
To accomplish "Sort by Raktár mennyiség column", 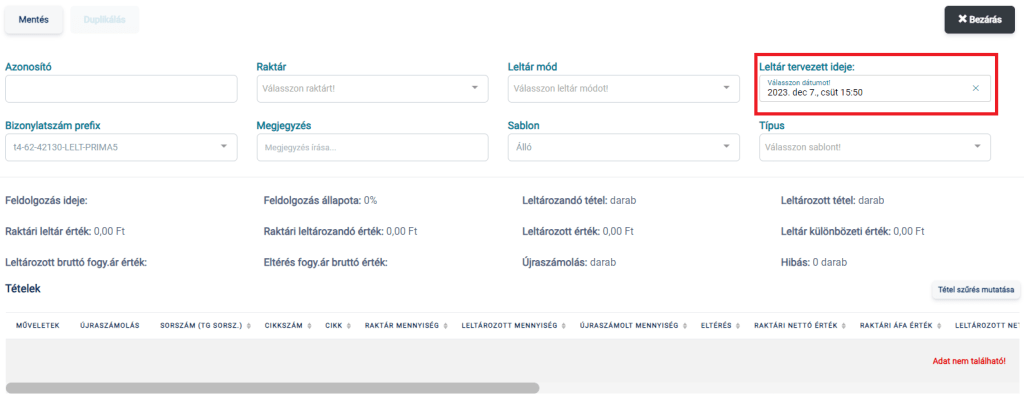I will (x=406, y=325).
